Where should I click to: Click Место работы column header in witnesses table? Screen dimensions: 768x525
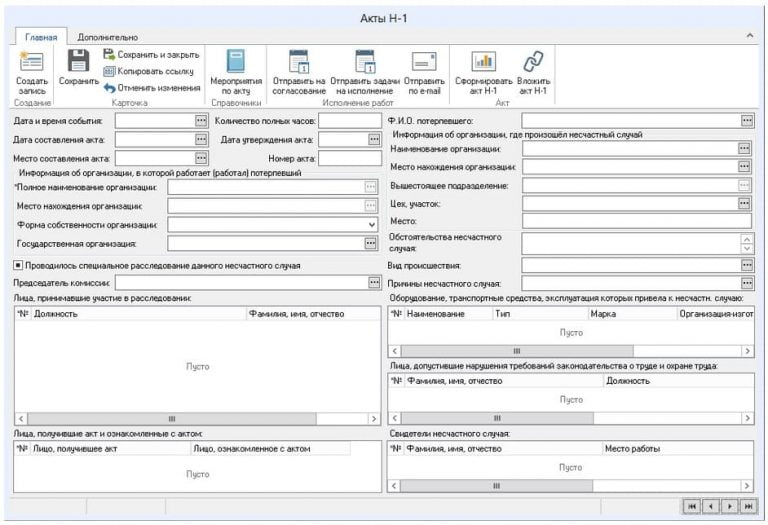click(677, 449)
